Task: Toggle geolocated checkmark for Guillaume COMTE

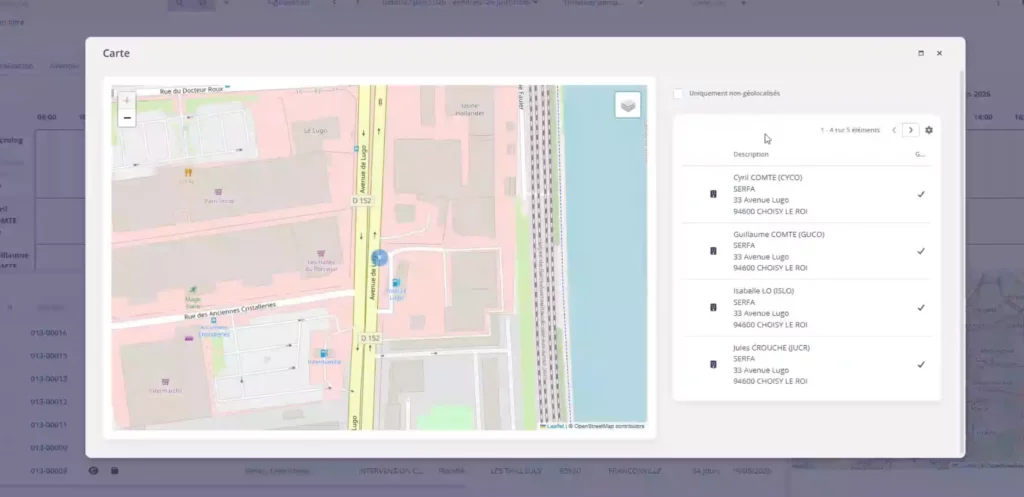Action: pyautogui.click(x=921, y=251)
